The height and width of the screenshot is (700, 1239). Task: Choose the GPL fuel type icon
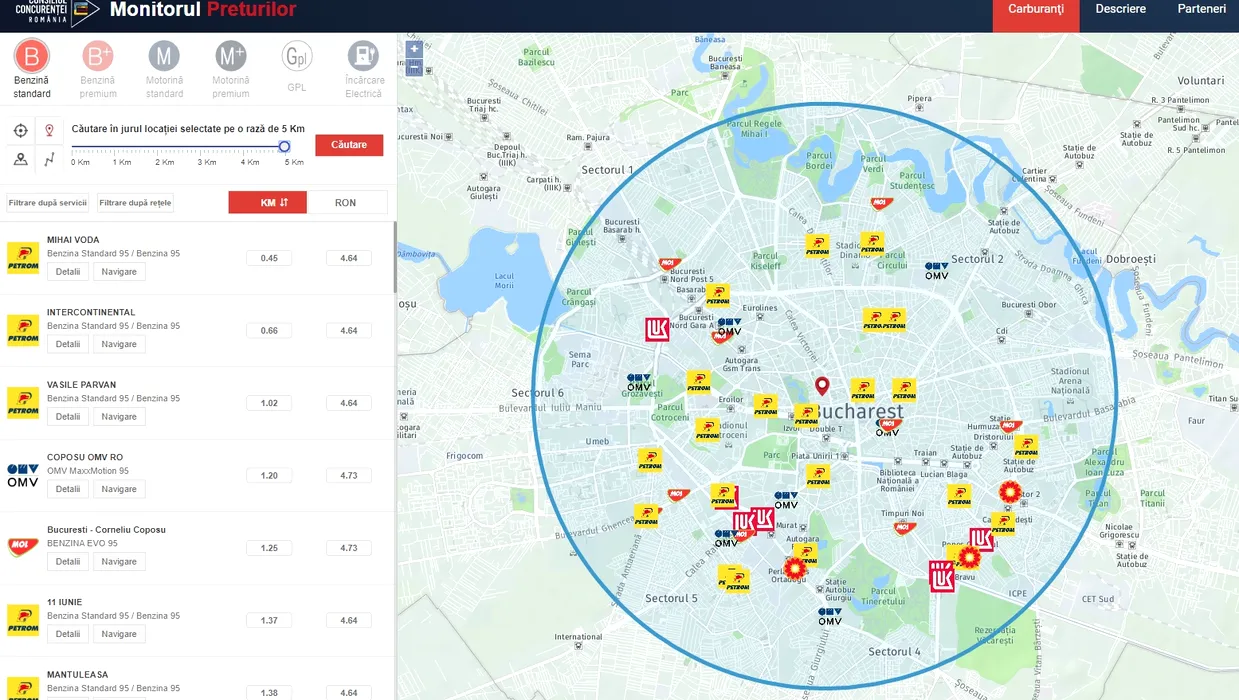(x=297, y=56)
